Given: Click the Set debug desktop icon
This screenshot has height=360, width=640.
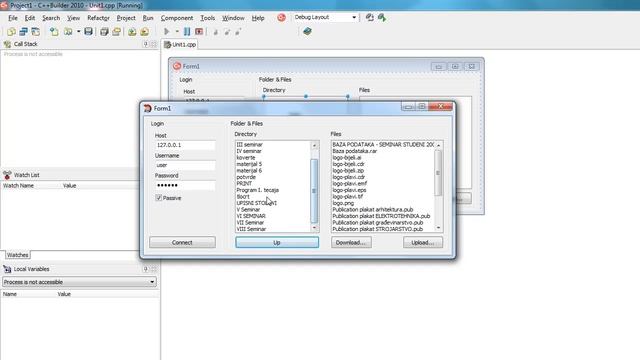Looking at the screenshot, I should click(382, 18).
